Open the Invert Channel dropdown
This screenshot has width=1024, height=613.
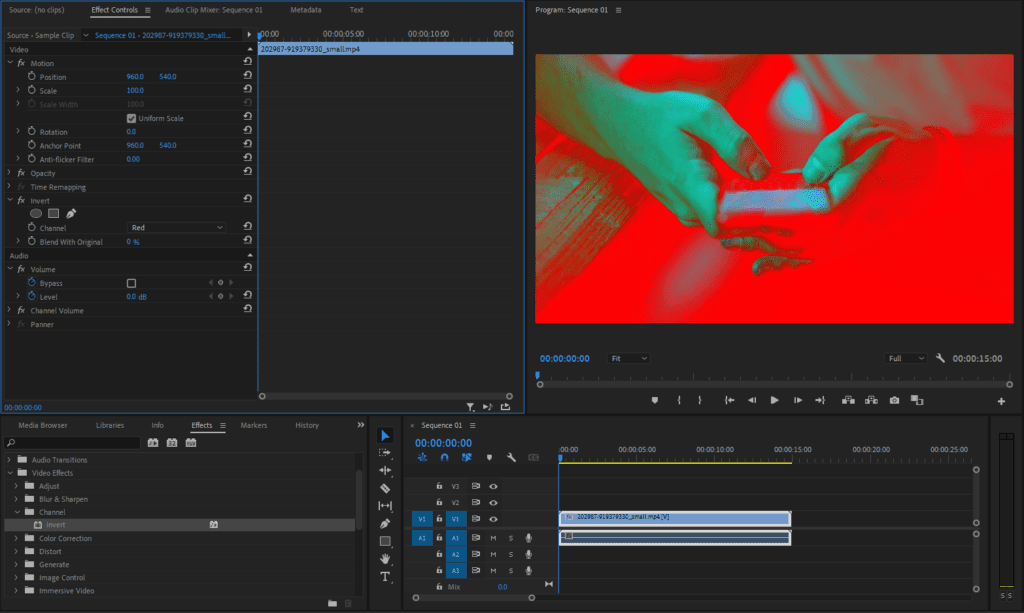coord(176,227)
